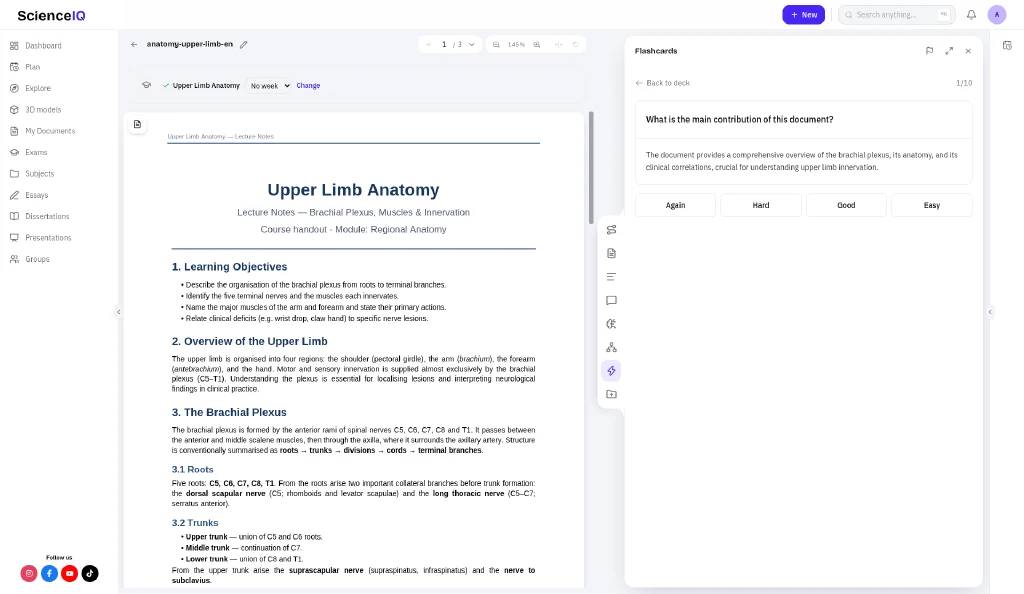Open notifications bell
The image size is (1024, 594).
(x=971, y=14)
